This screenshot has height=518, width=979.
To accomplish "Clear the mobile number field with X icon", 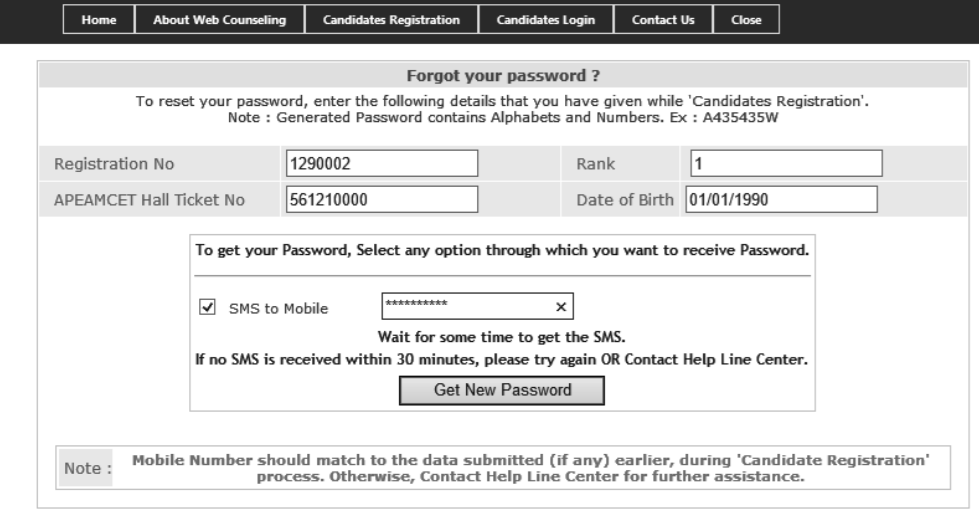I will 561,305.
